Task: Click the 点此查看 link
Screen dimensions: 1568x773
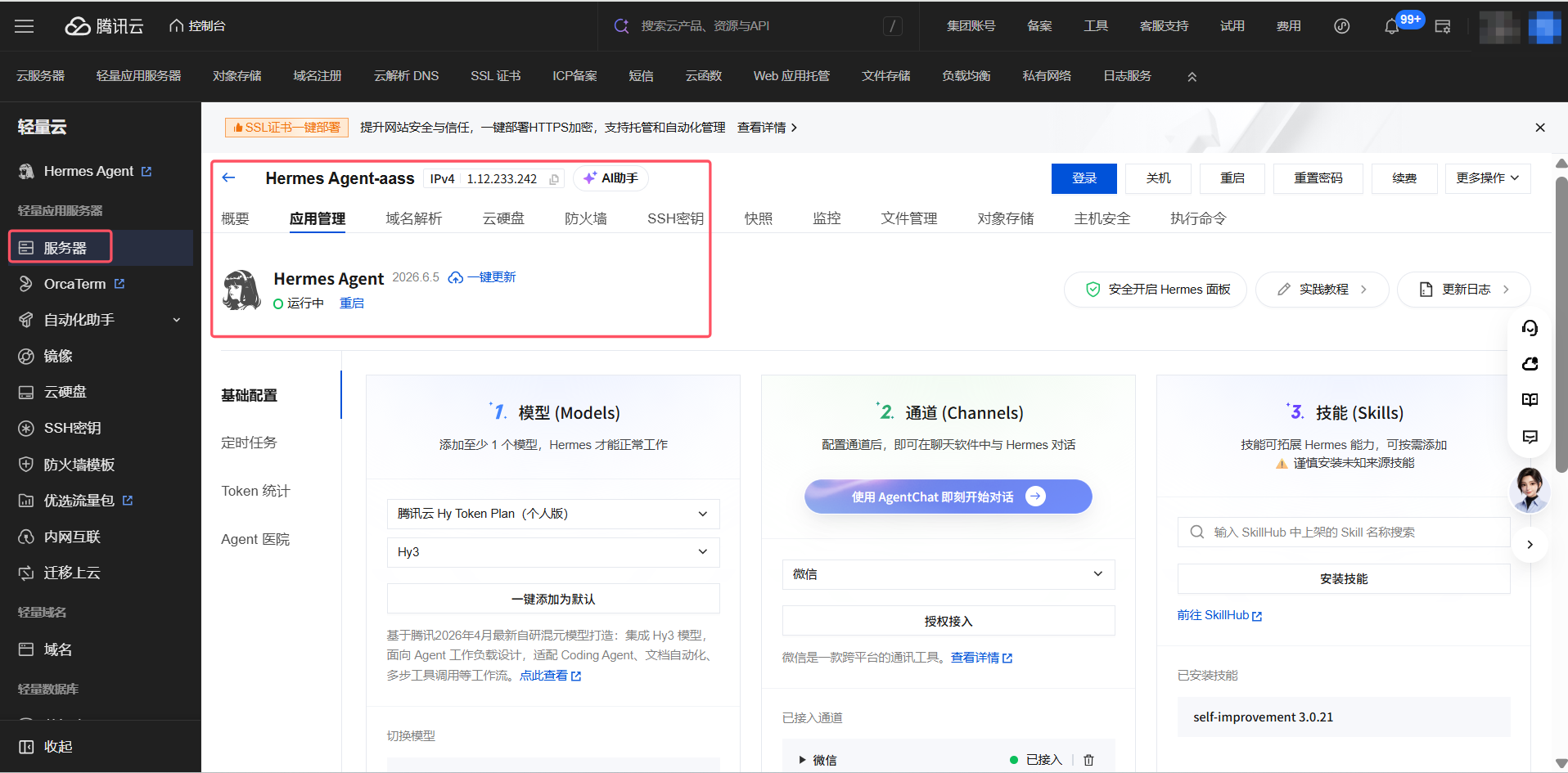Action: pyautogui.click(x=550, y=676)
